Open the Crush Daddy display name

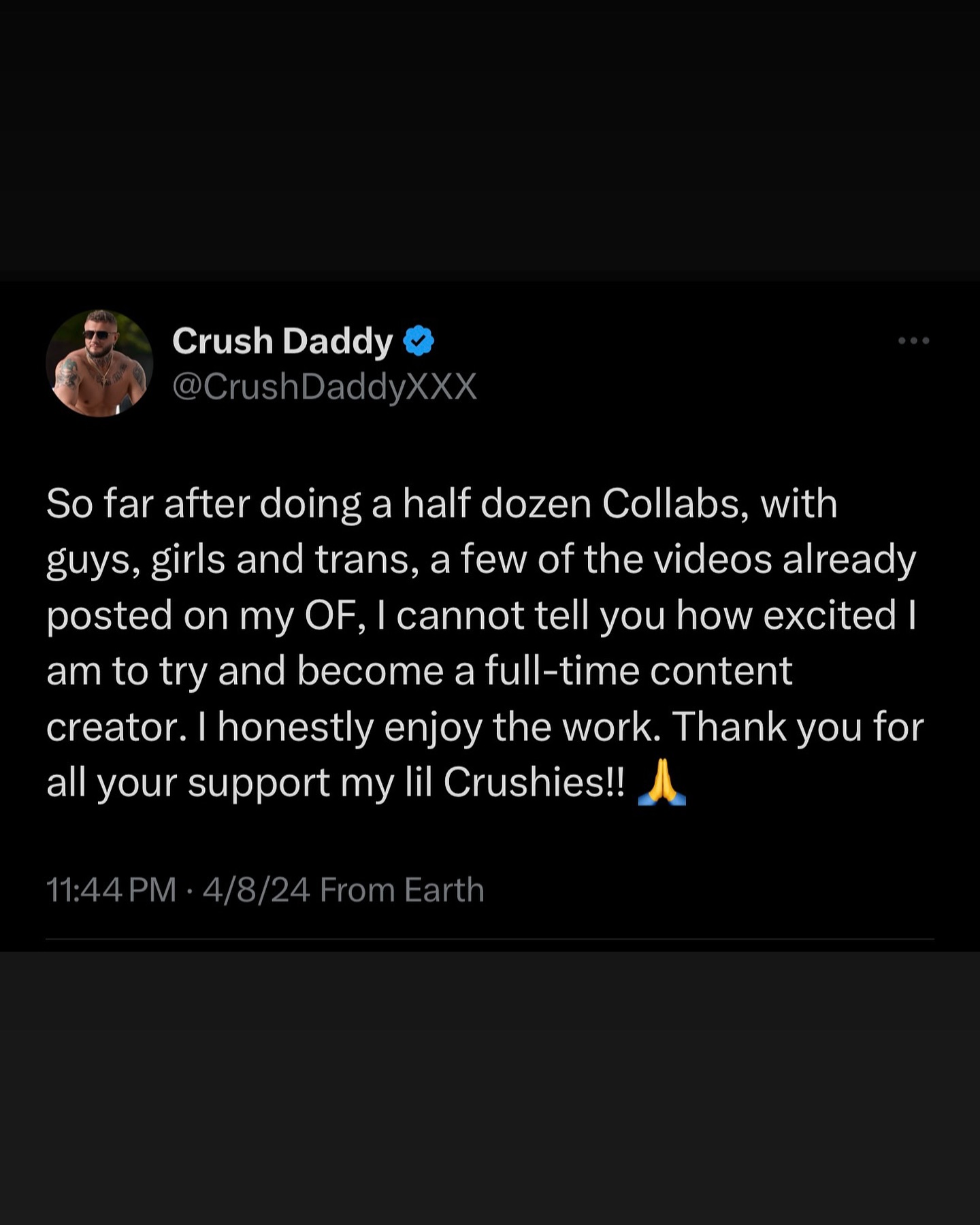[x=282, y=341]
